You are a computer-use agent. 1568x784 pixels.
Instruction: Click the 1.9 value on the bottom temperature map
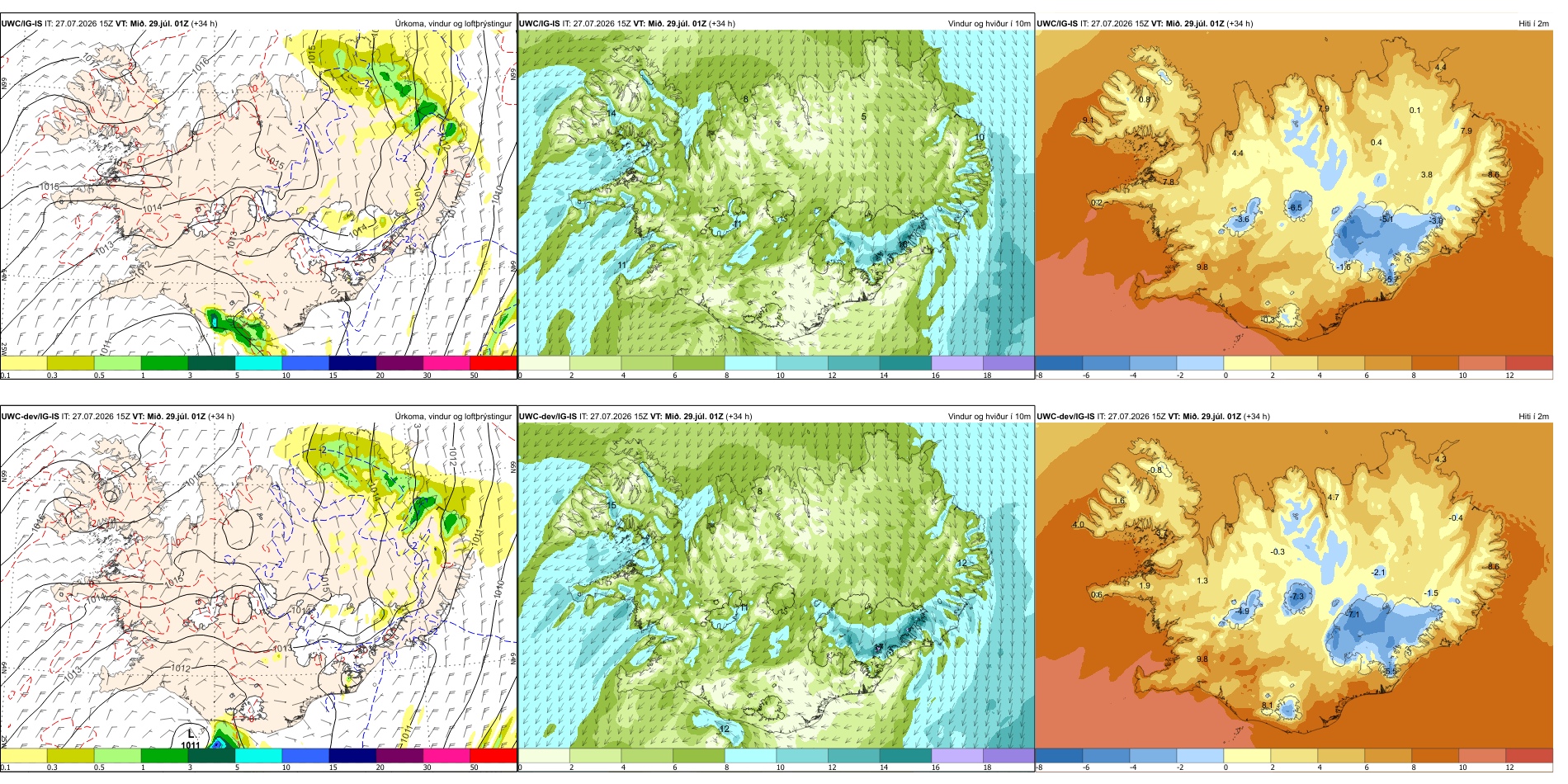coord(1145,586)
